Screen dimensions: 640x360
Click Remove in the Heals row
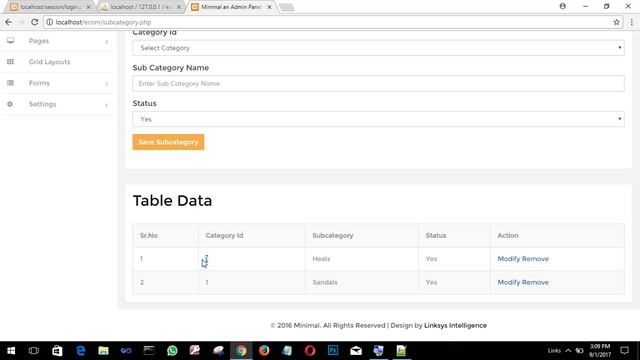point(536,259)
